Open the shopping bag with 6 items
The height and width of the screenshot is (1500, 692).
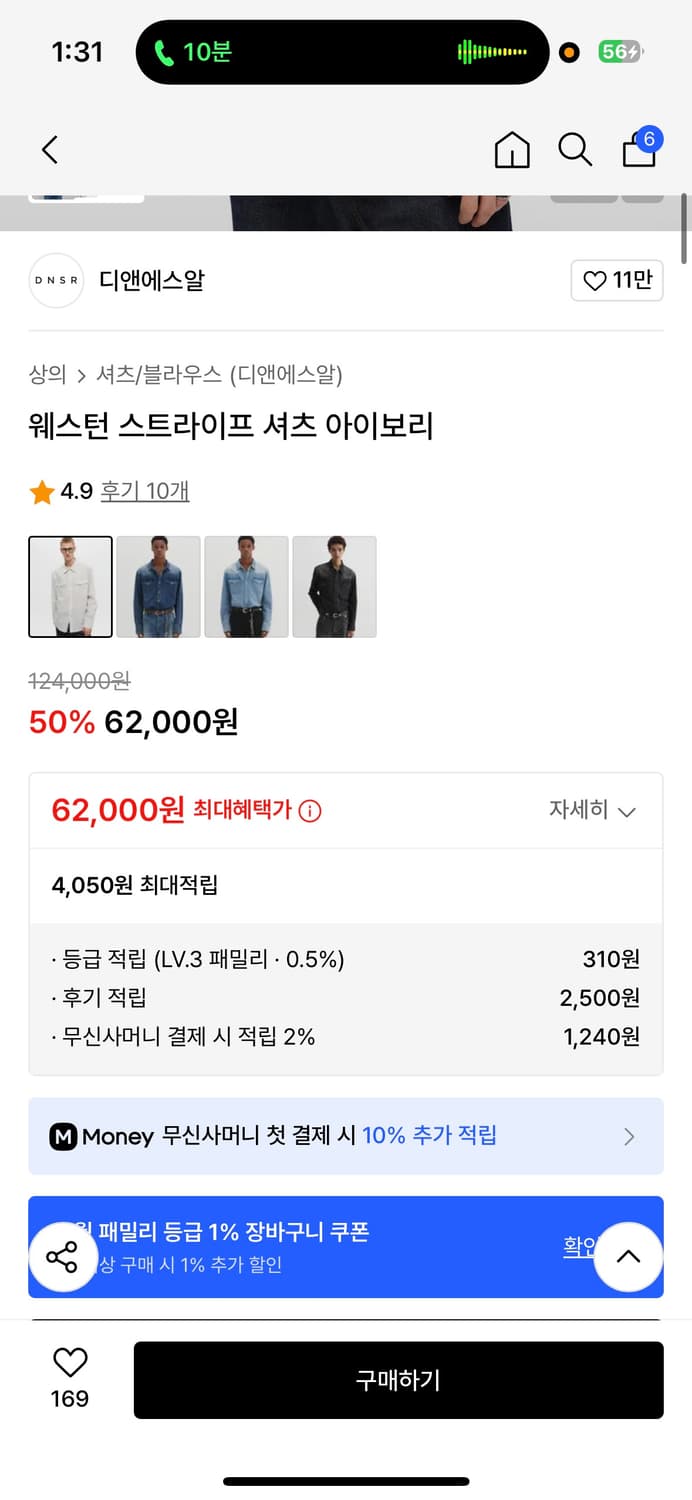tap(638, 152)
